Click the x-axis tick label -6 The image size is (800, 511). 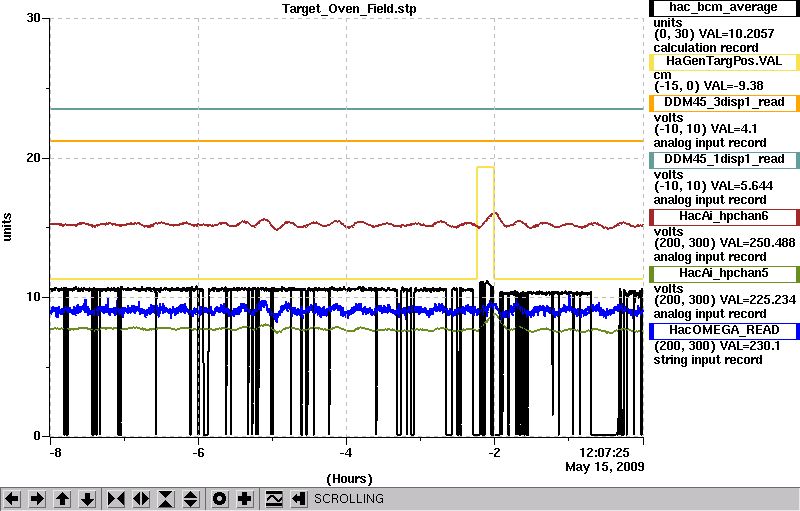pyautogui.click(x=198, y=452)
